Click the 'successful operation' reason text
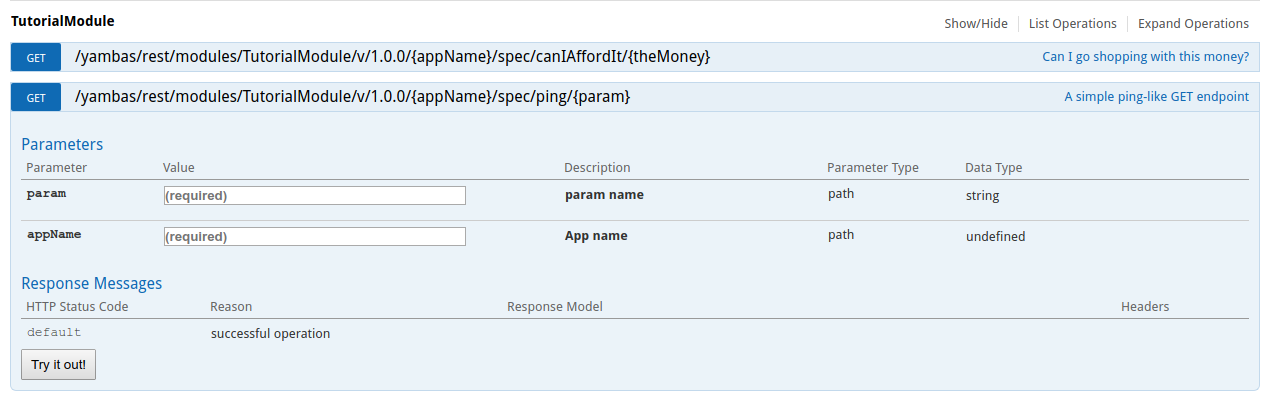The height and width of the screenshot is (407, 1280). 270,333
